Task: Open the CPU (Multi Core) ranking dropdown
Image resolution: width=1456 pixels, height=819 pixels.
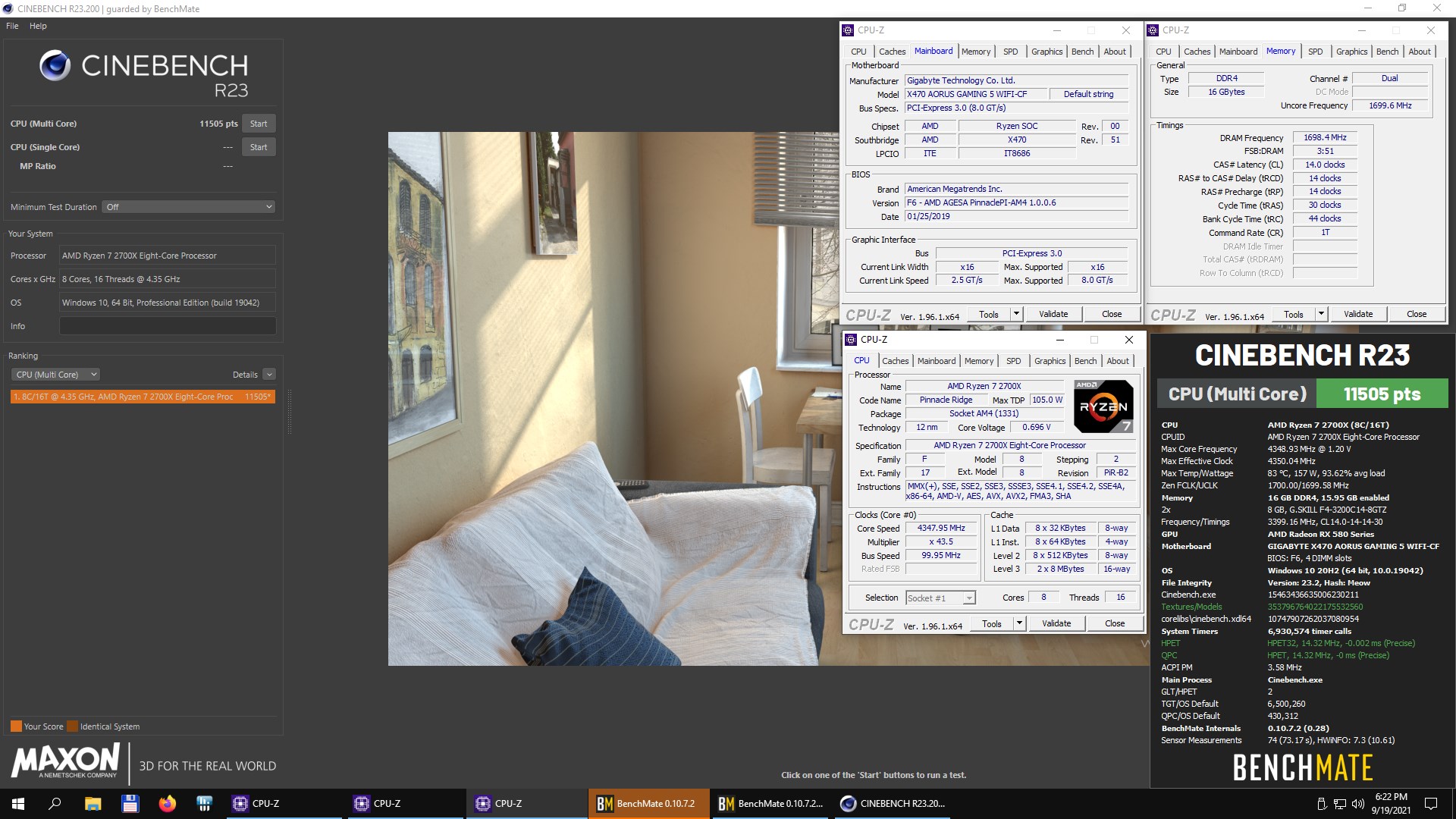Action: click(55, 375)
